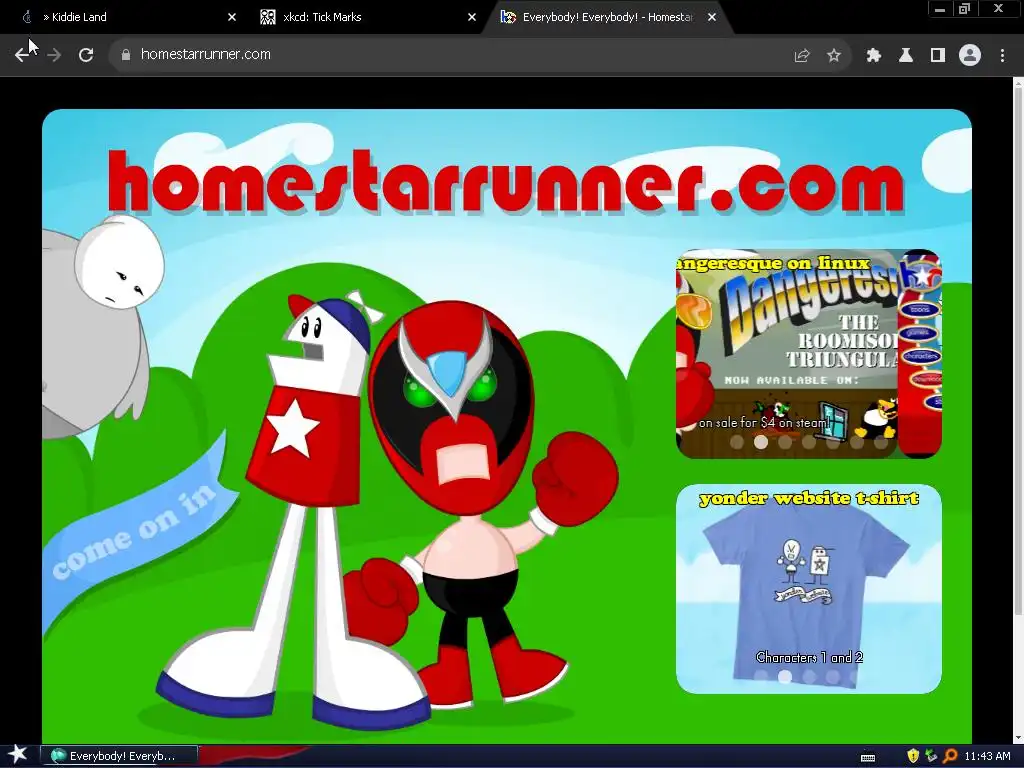This screenshot has width=1024, height=768.
Task: Open the Chrome three-dot menu
Action: click(x=1002, y=56)
